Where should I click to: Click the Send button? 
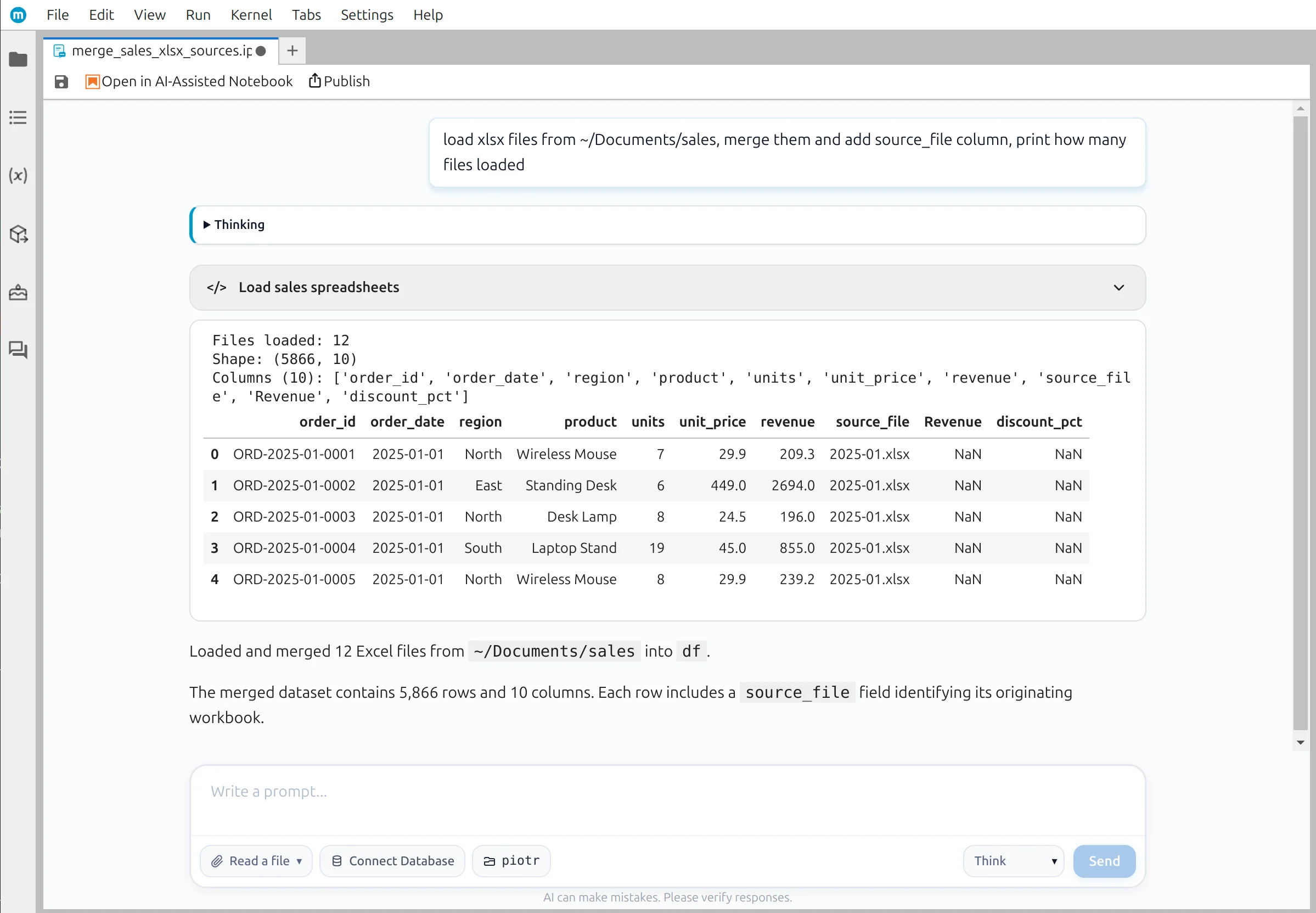click(1104, 861)
